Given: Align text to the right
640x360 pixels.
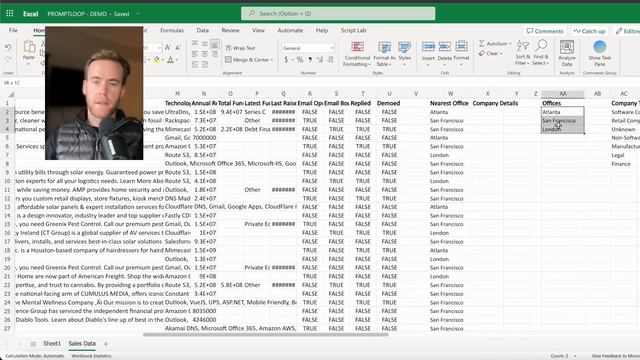Looking at the screenshot, I should click(215, 54).
